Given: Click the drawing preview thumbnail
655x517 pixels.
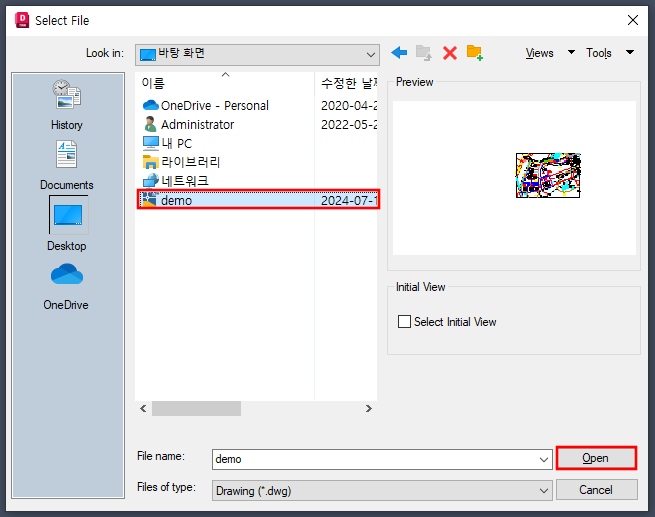Looking at the screenshot, I should click(548, 175).
